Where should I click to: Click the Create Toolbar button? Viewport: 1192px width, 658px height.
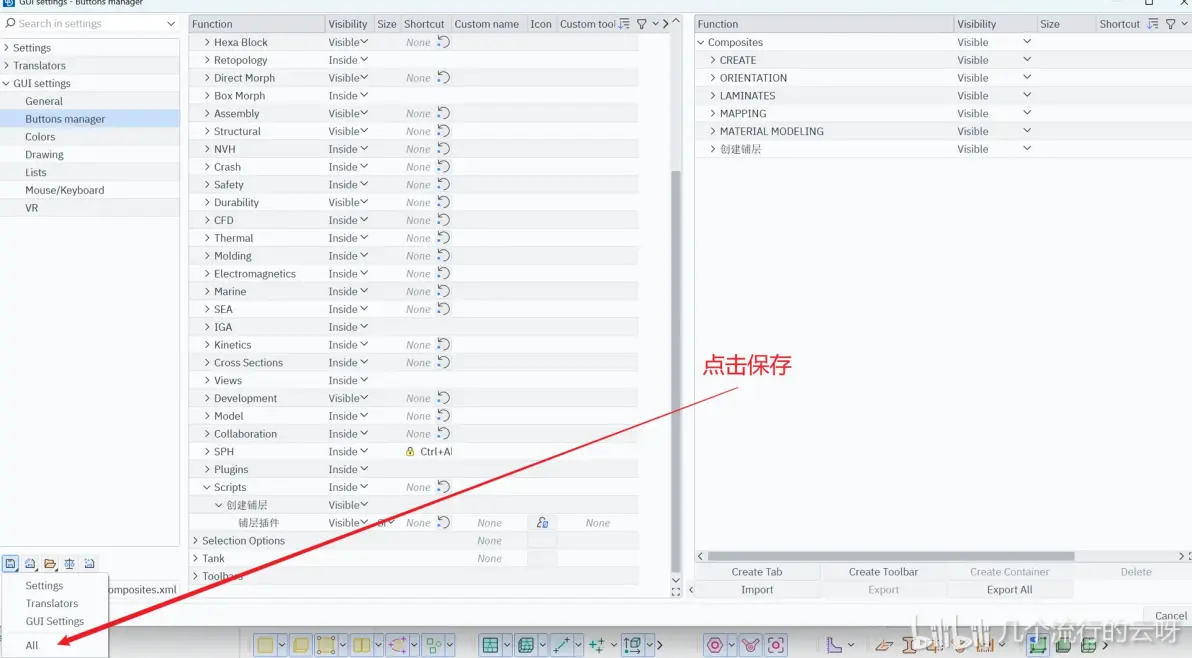coord(883,572)
